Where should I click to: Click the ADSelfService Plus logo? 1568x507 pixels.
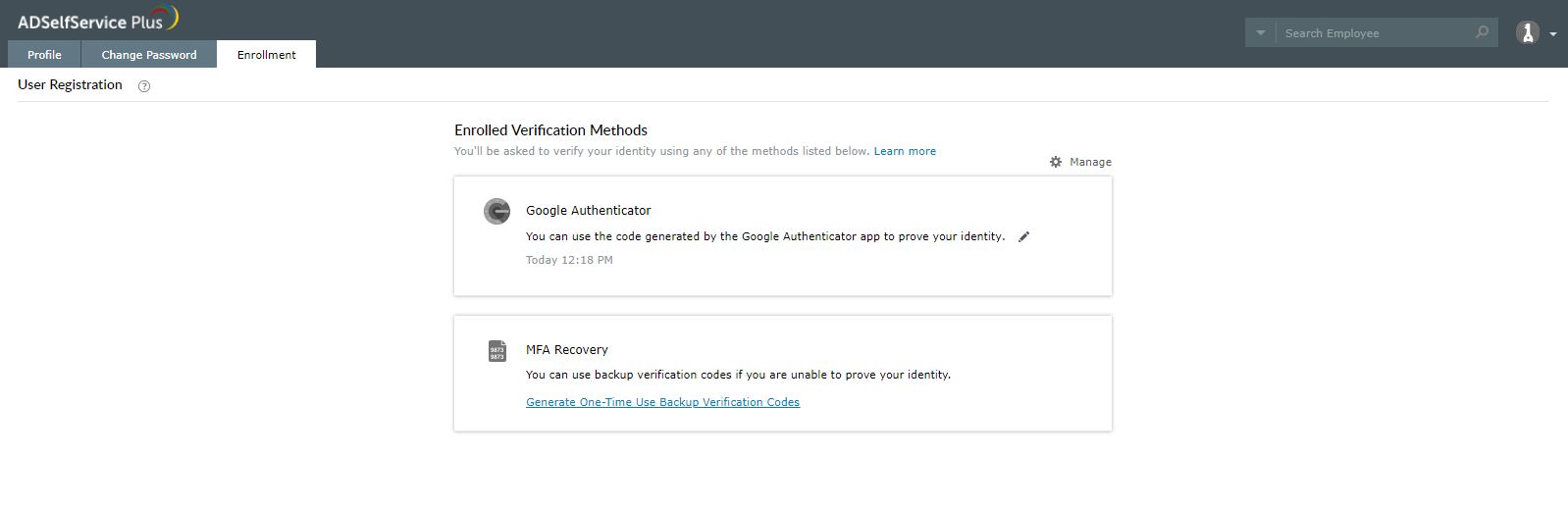pos(97,20)
